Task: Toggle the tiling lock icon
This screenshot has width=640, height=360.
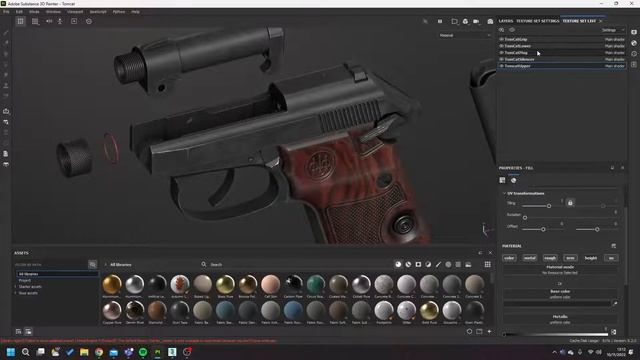Action: pyautogui.click(x=570, y=203)
